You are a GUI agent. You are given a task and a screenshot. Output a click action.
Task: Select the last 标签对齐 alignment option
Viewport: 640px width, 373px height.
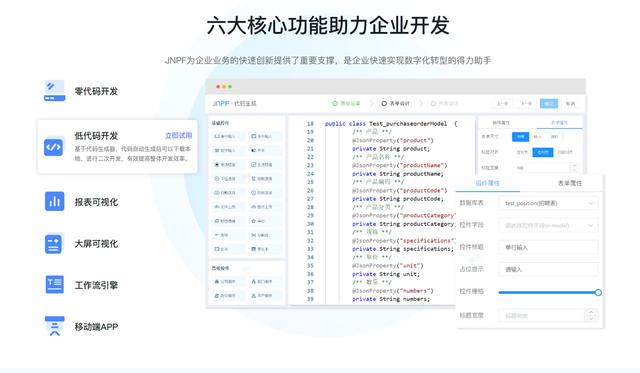[x=565, y=152]
